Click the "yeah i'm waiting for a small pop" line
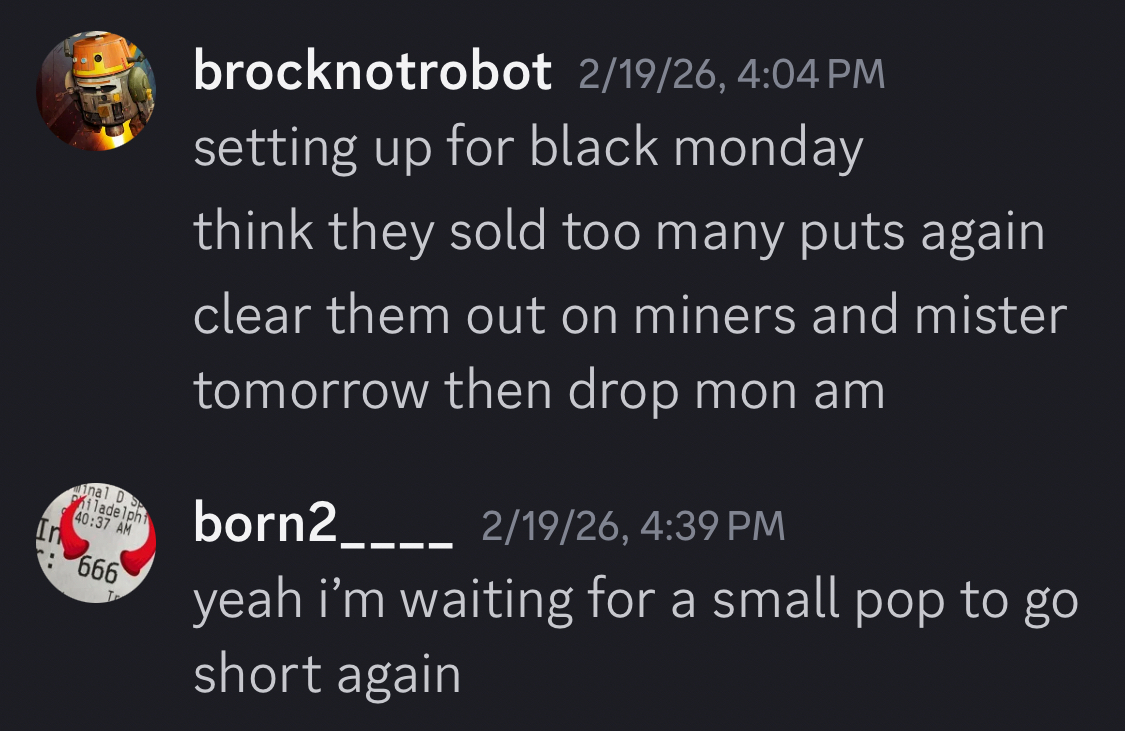Screen dimensions: 1125x731 (x=635, y=600)
